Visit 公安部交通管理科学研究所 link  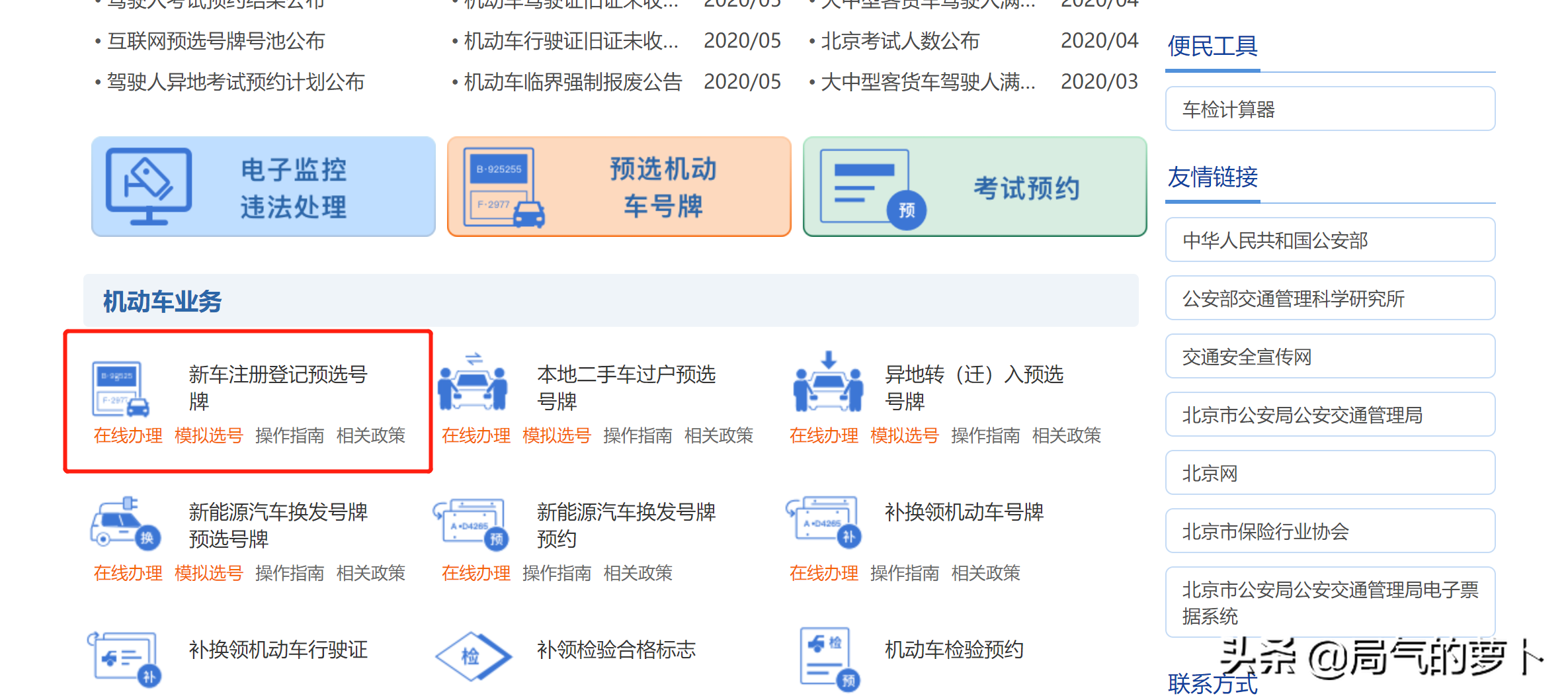[x=1330, y=298]
